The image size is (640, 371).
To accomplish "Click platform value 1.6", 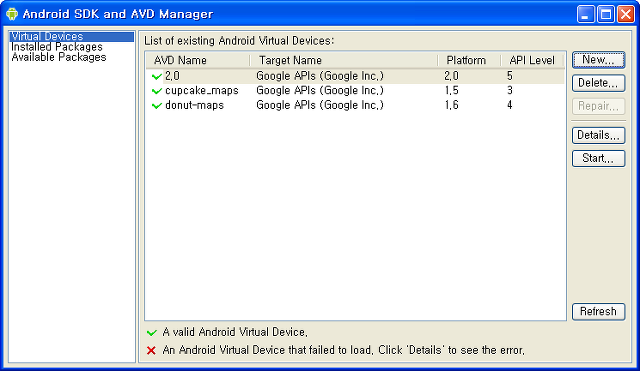I will tap(452, 105).
